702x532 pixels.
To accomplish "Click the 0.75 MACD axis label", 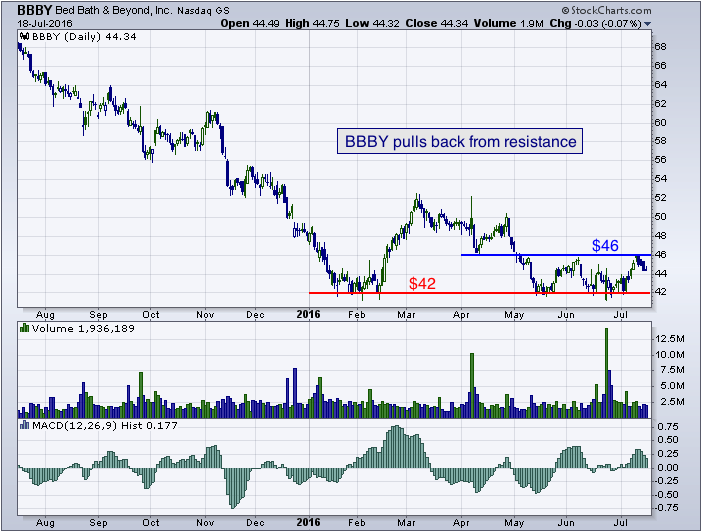I will tap(668, 426).
